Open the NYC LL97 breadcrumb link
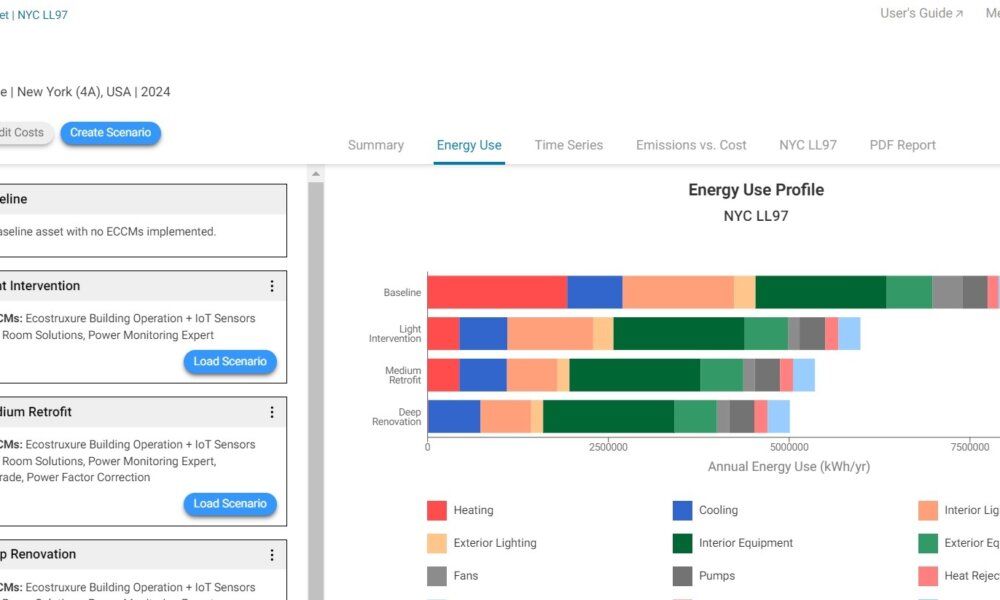 pos(40,14)
